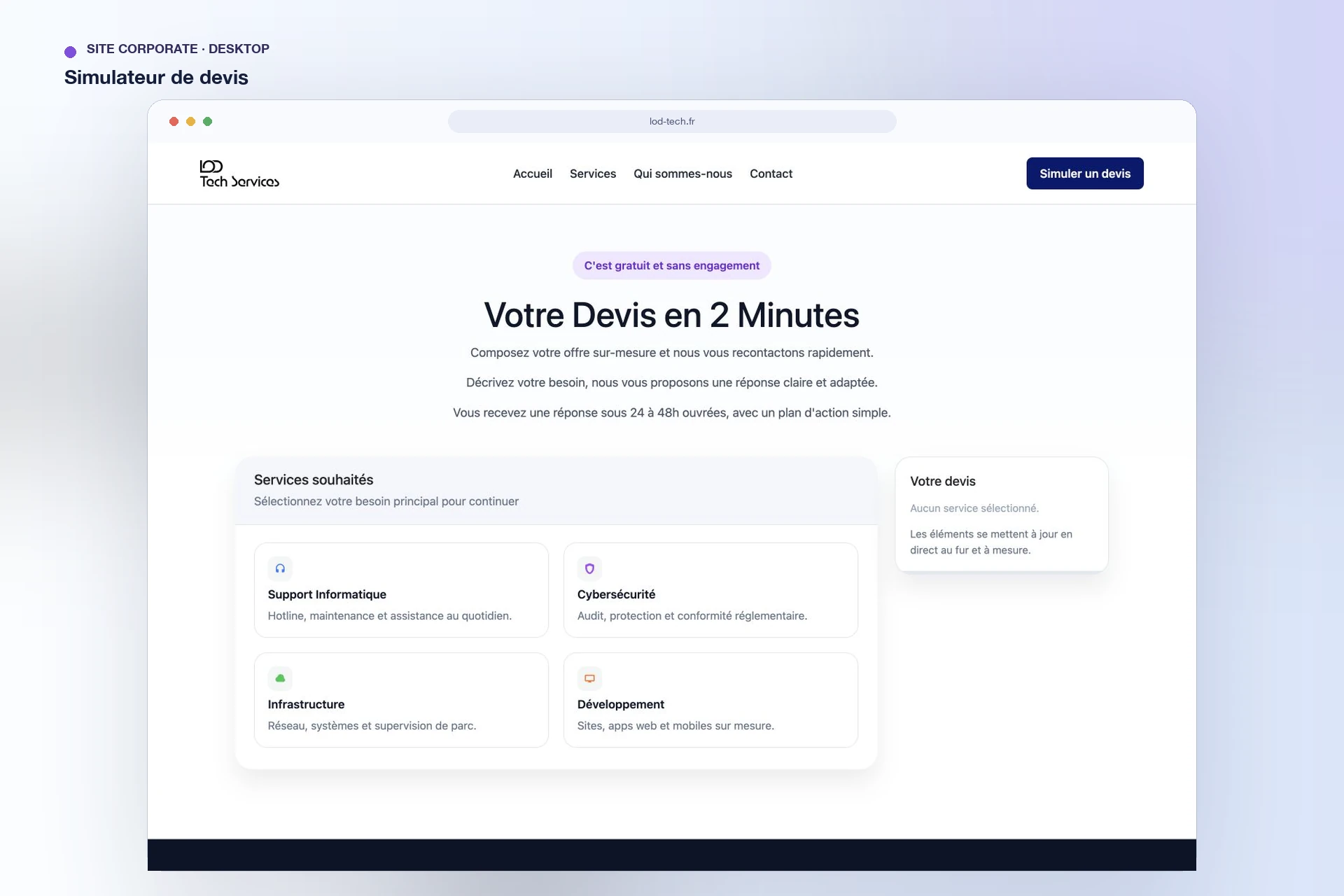This screenshot has height=896, width=1344.
Task: Click 'Décrivez votre besoin' sentence
Action: click(x=672, y=383)
